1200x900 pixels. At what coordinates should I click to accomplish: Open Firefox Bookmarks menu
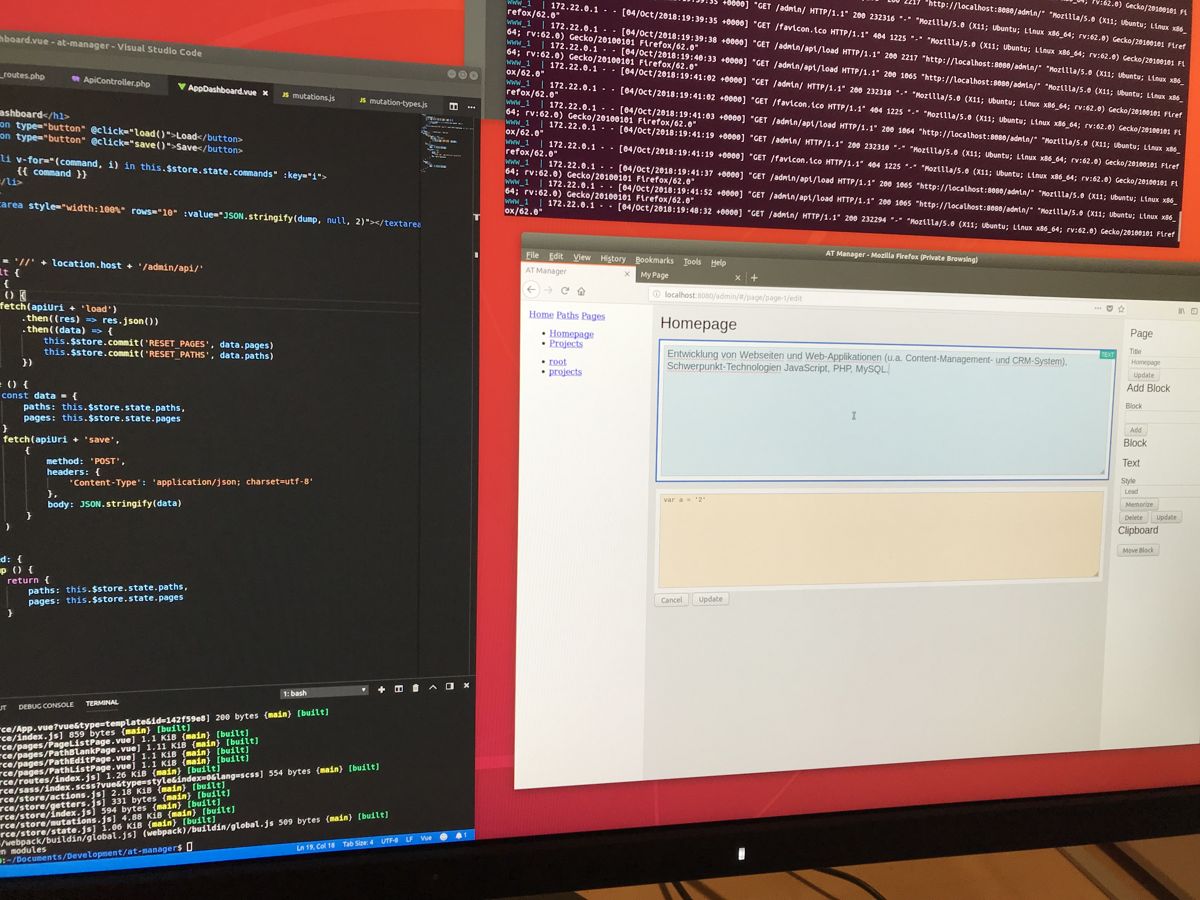tap(654, 260)
